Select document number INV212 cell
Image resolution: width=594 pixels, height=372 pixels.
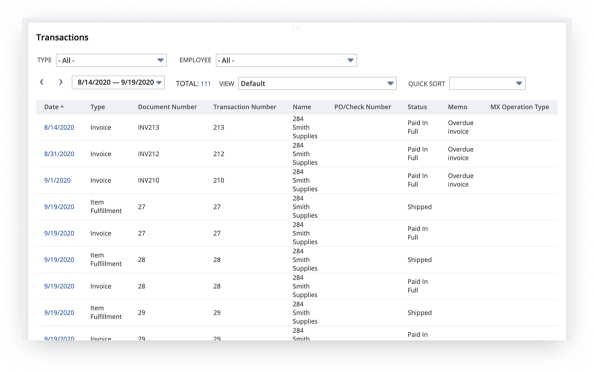click(x=148, y=154)
